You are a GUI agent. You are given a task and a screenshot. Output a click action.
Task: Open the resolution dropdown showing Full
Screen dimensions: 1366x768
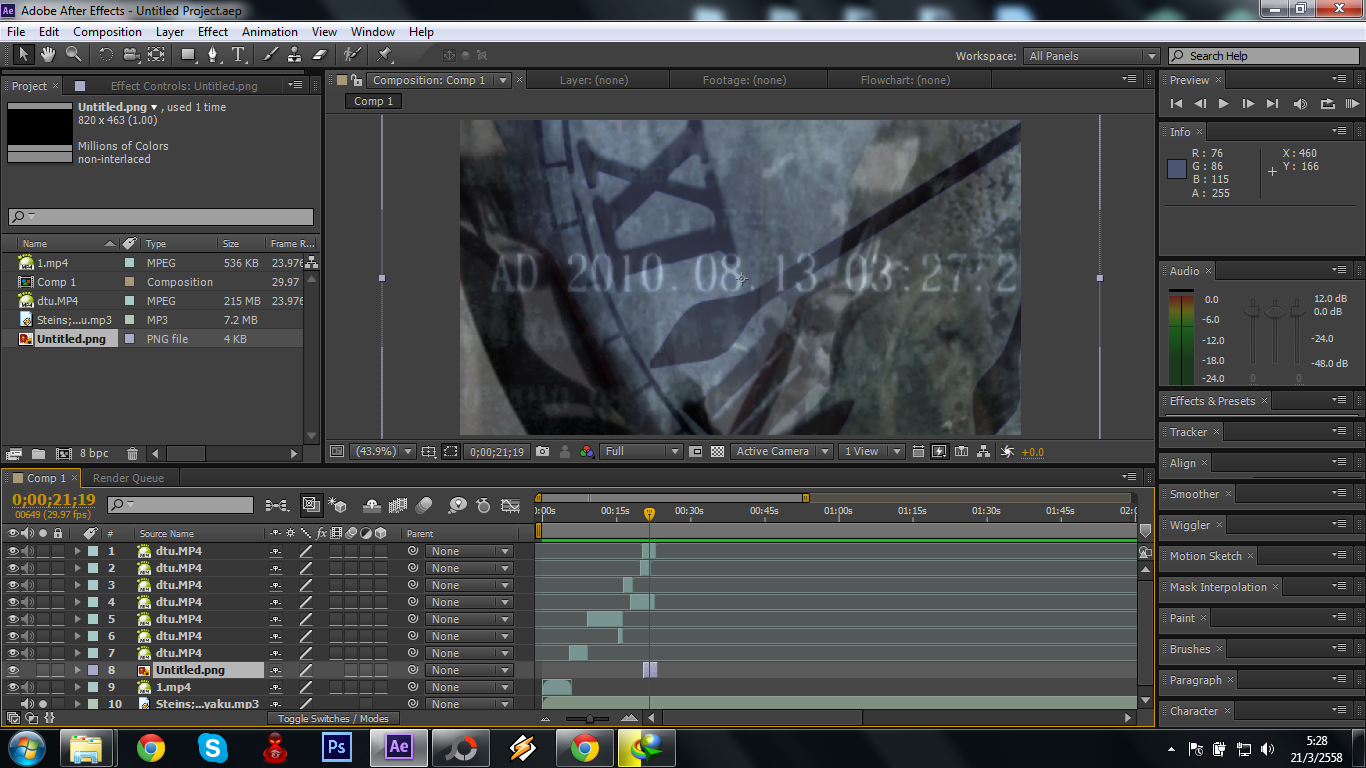coord(641,452)
